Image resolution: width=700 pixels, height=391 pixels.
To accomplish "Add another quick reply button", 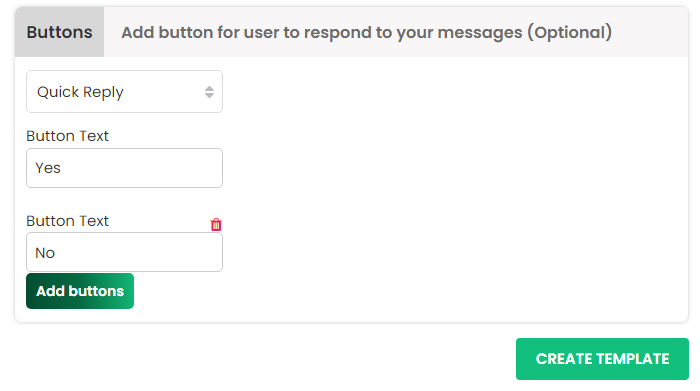I will point(80,291).
